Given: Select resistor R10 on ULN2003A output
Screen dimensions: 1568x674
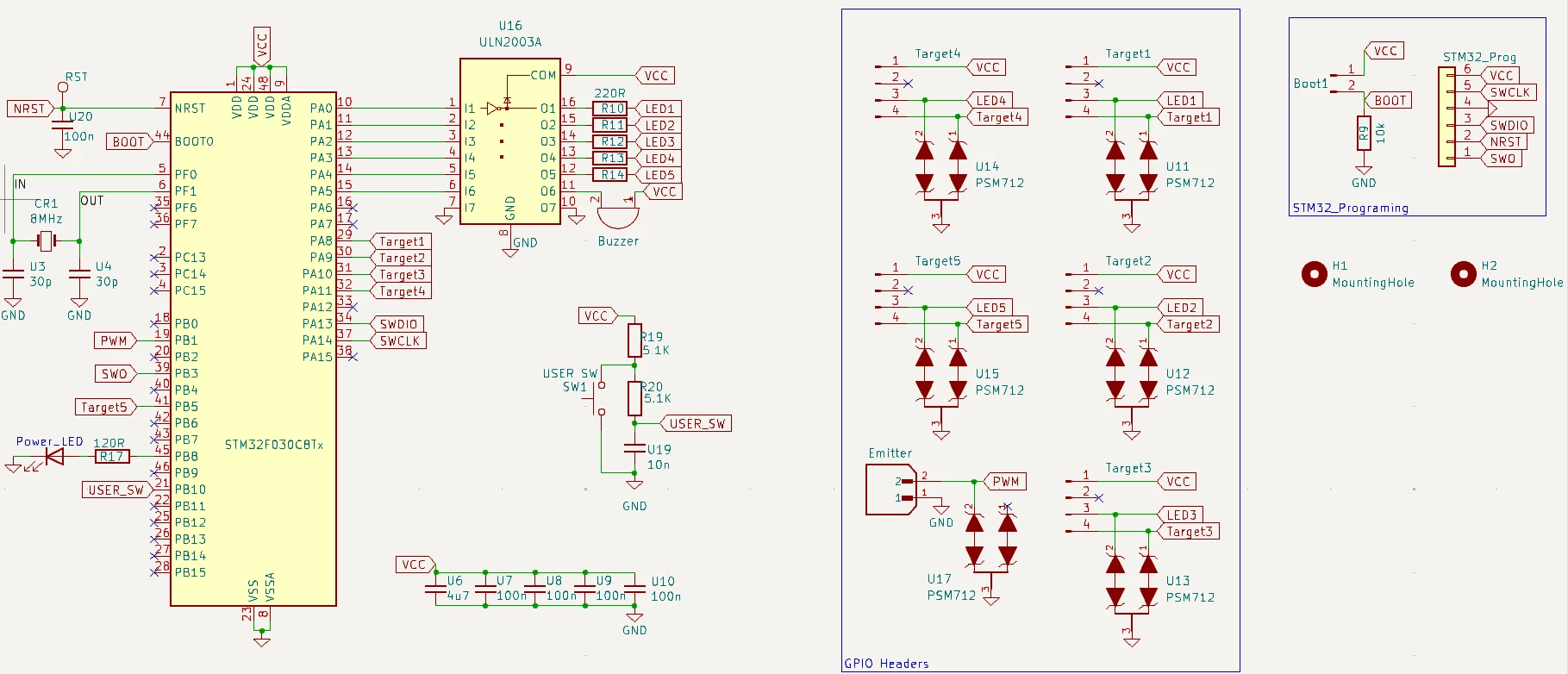Looking at the screenshot, I should [609, 109].
